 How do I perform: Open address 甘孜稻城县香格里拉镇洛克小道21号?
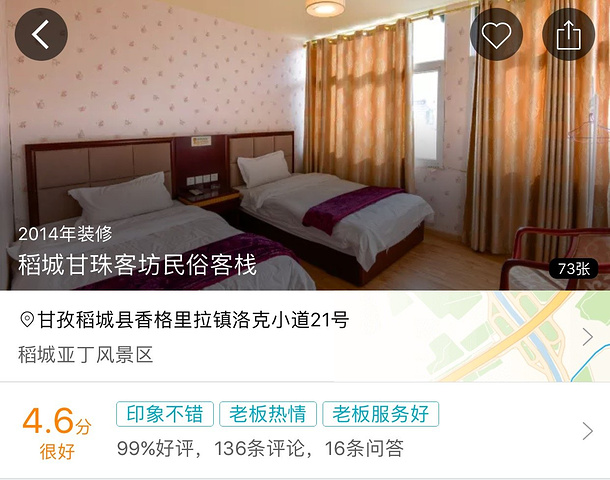pos(193,320)
